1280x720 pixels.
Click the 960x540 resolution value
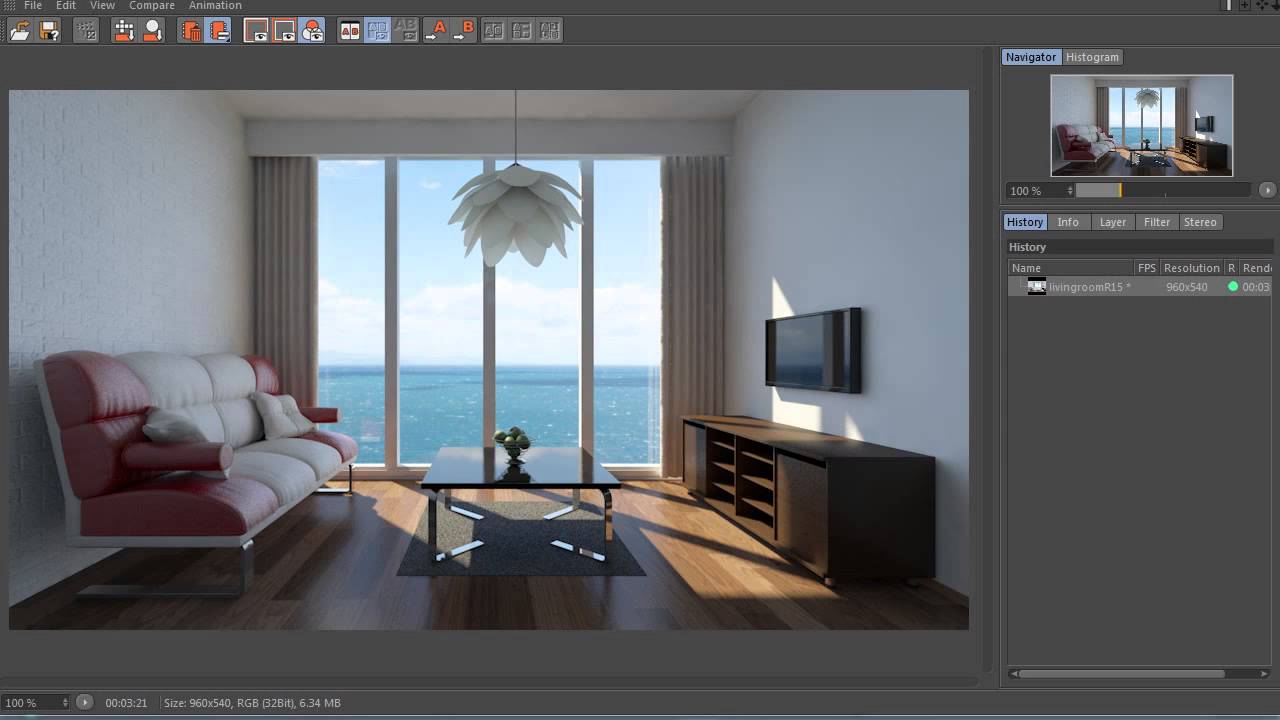(x=1187, y=287)
